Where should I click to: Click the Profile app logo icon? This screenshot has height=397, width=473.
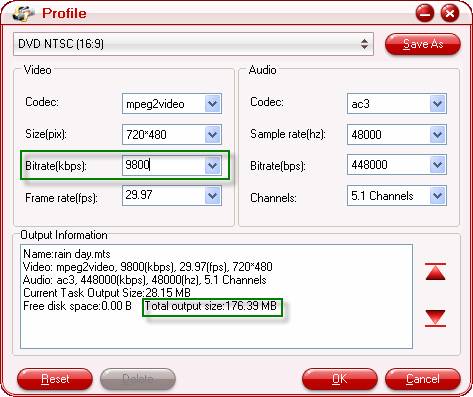pyautogui.click(x=23, y=13)
